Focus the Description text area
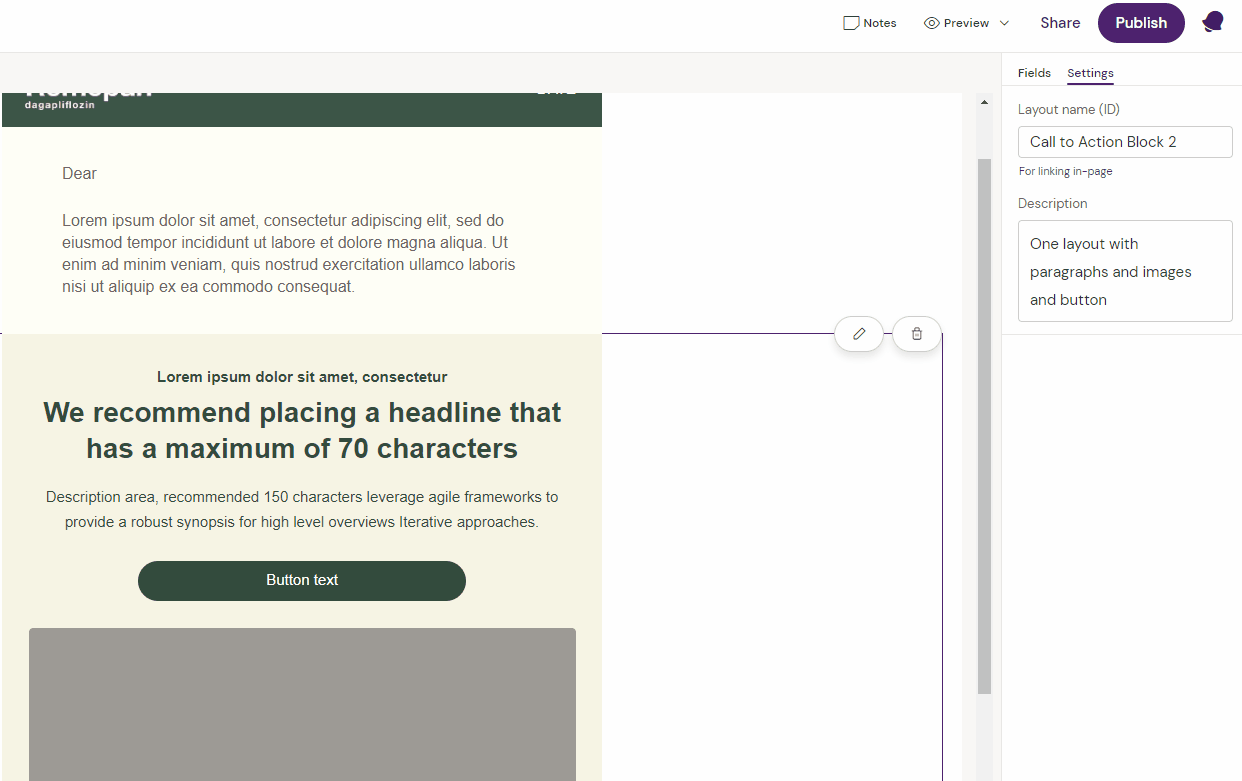Screen dimensions: 1242x781 pos(1125,271)
